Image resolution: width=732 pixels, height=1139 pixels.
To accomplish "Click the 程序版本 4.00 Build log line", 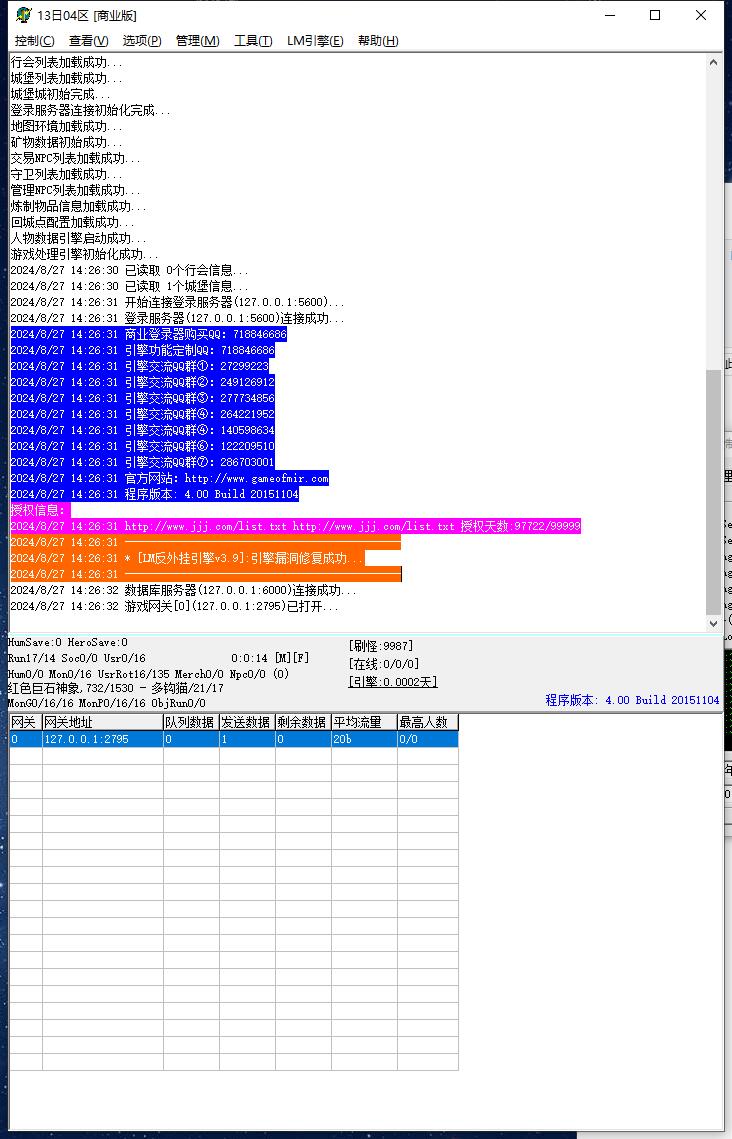I will (x=154, y=494).
